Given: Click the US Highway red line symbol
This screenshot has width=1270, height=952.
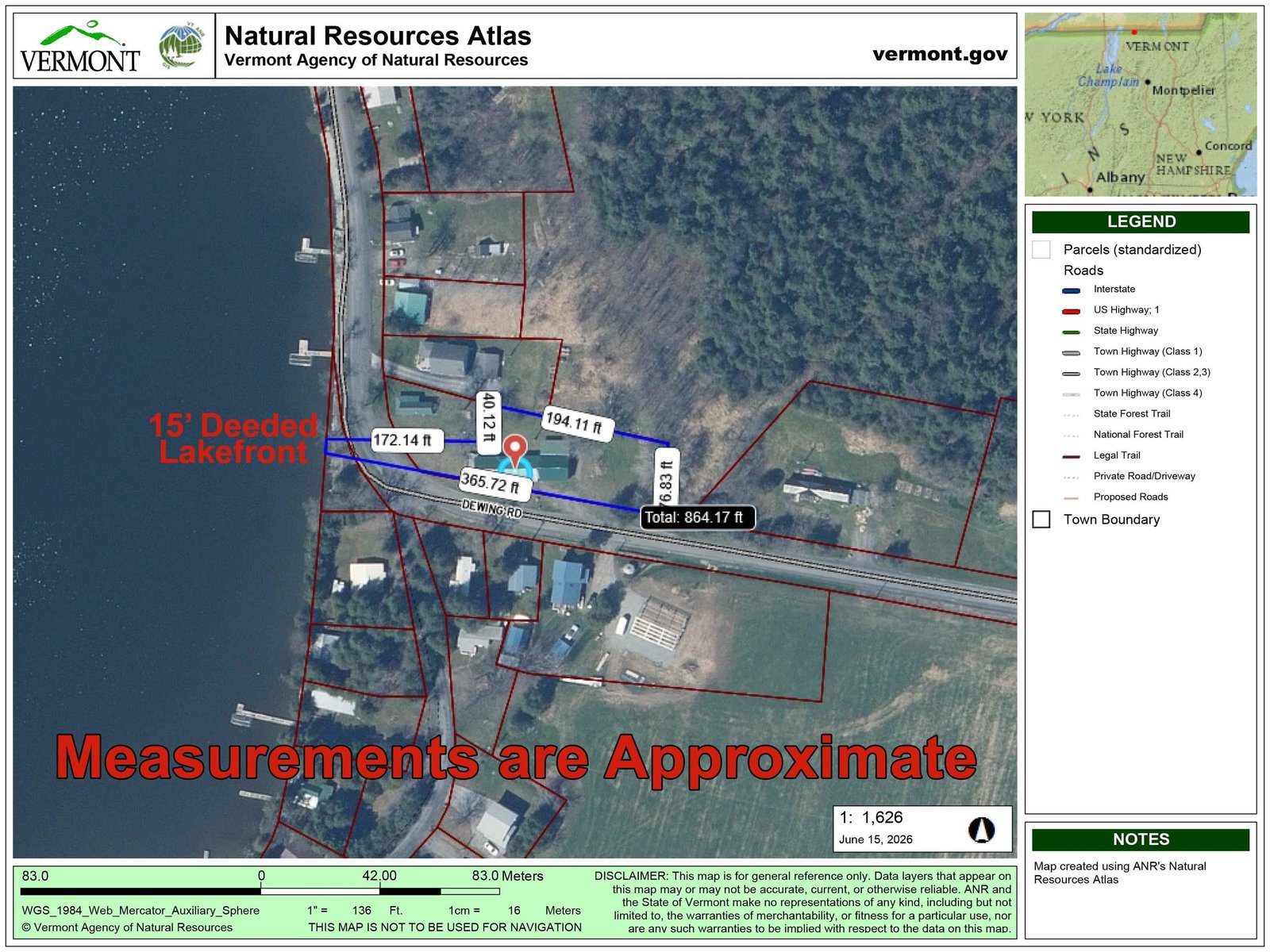Looking at the screenshot, I should point(1071,311).
